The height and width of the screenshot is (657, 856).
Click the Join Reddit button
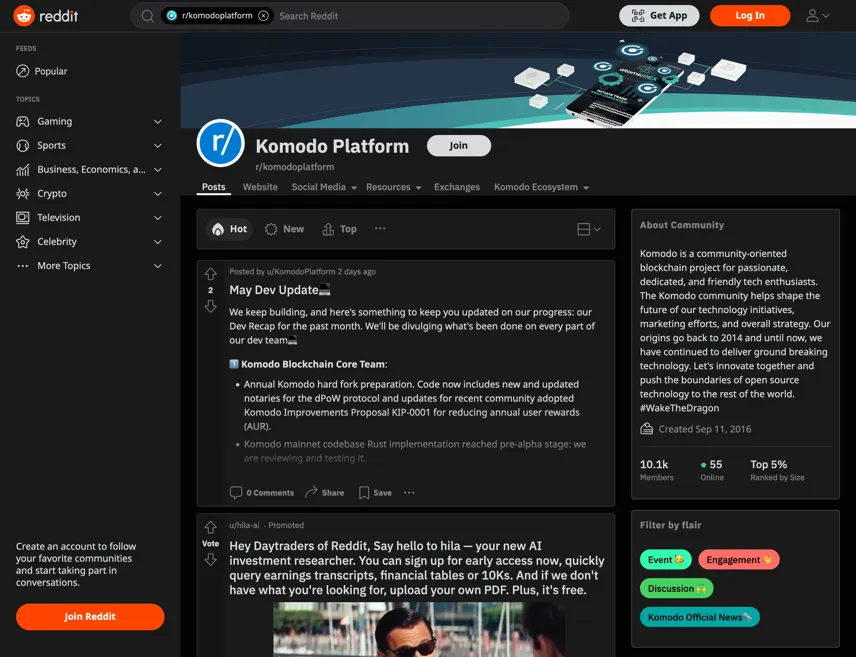[x=90, y=617]
